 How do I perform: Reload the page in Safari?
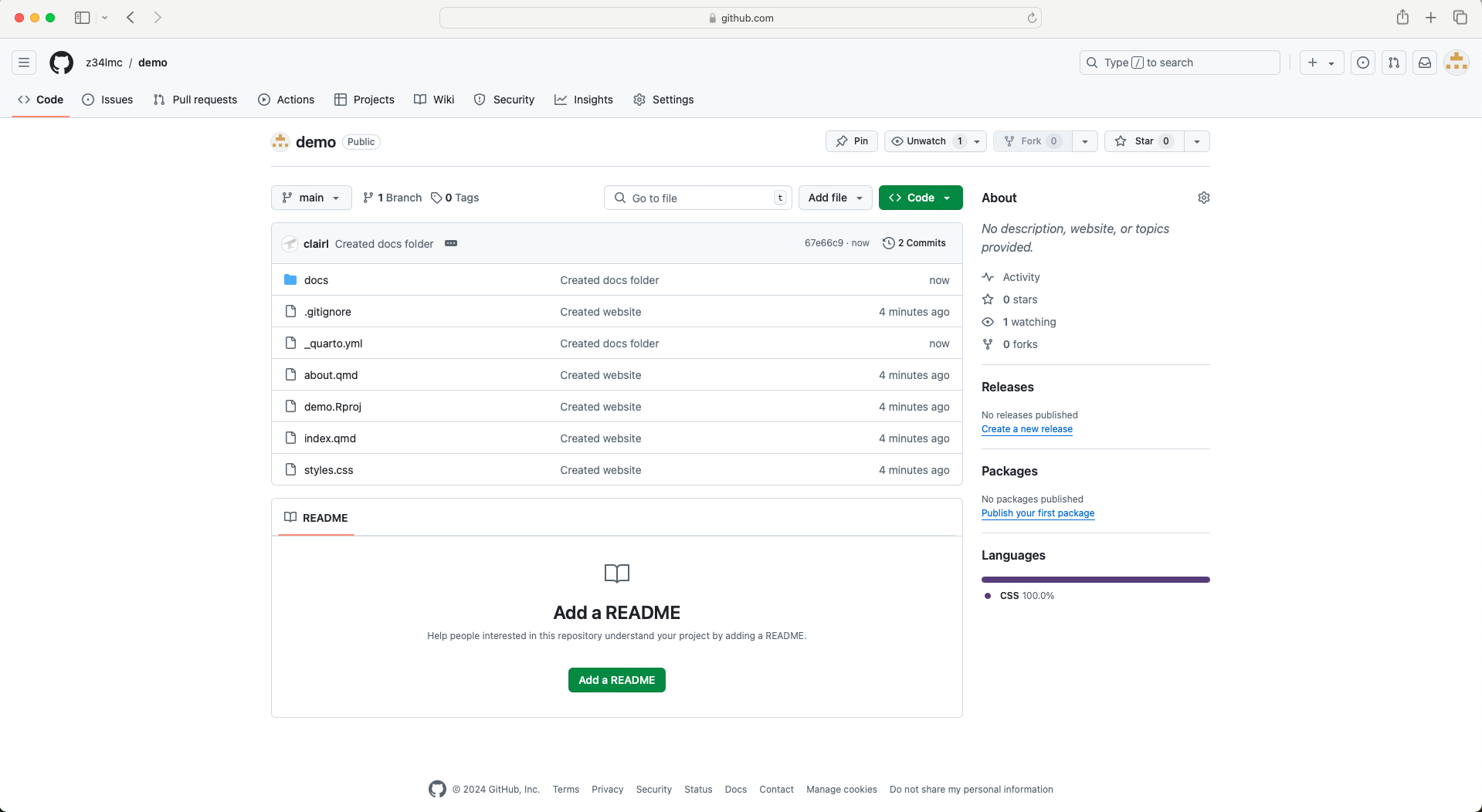1032,18
